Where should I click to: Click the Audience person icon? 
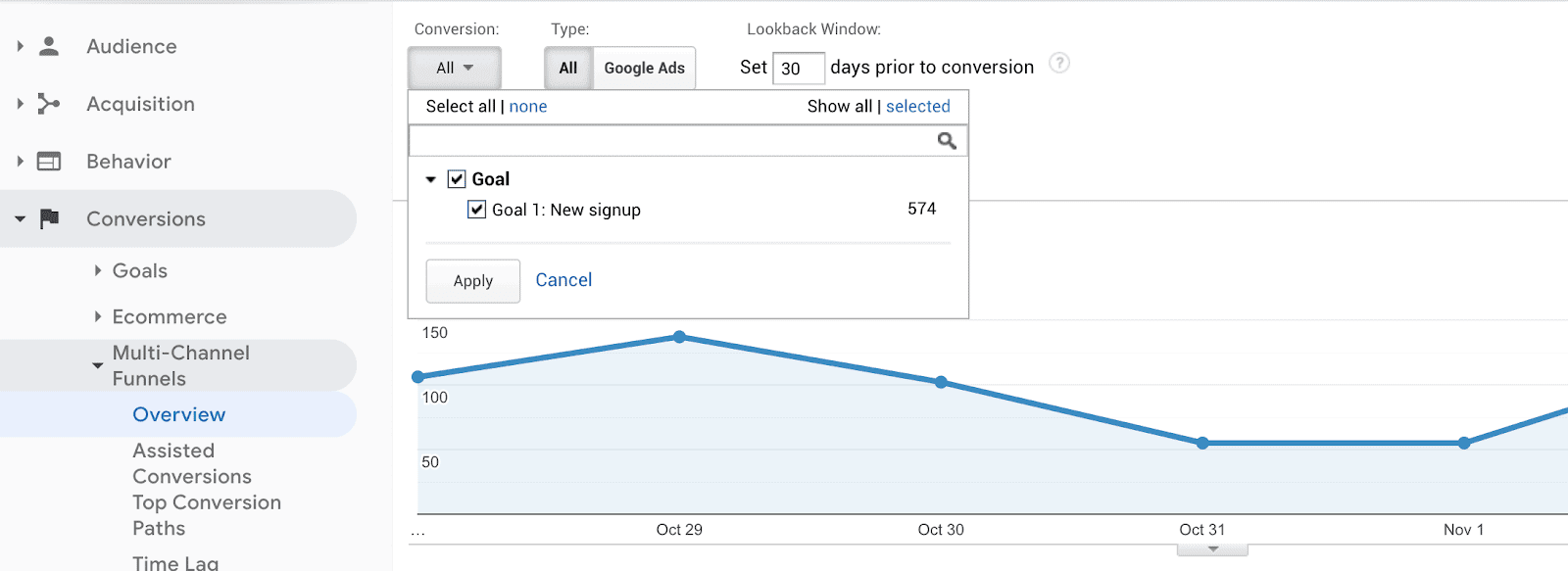pyautogui.click(x=49, y=46)
